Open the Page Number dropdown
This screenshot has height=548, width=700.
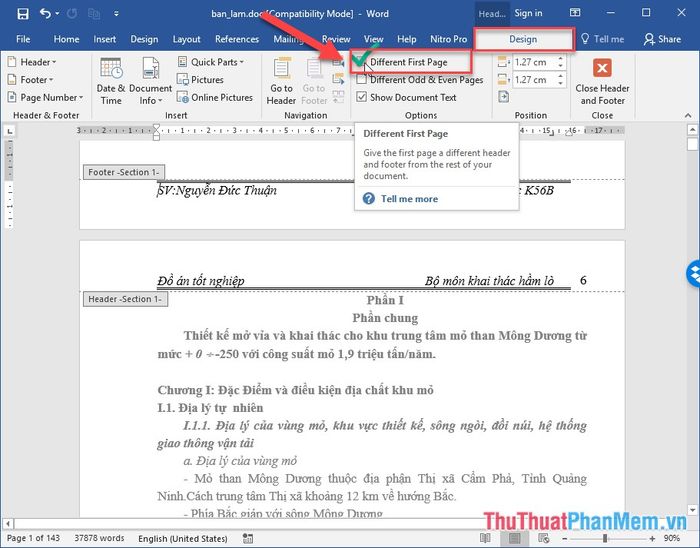46,98
